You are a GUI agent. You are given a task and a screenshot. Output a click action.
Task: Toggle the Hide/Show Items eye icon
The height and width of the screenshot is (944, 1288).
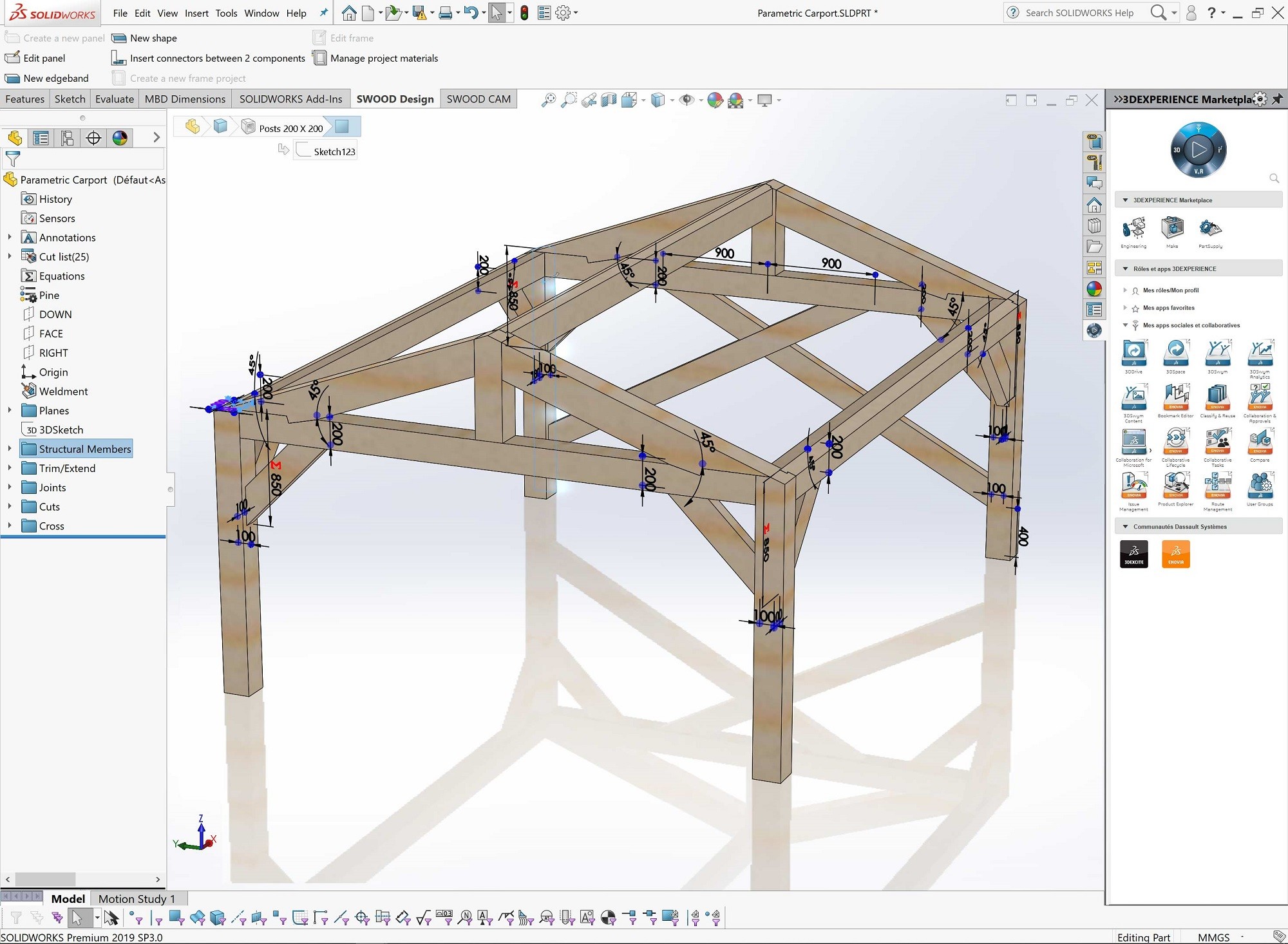point(687,100)
